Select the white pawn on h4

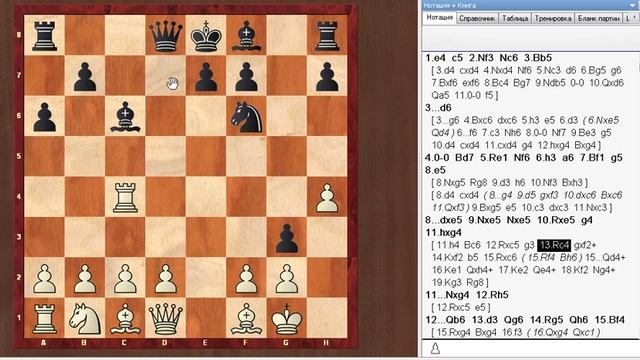pyautogui.click(x=327, y=198)
